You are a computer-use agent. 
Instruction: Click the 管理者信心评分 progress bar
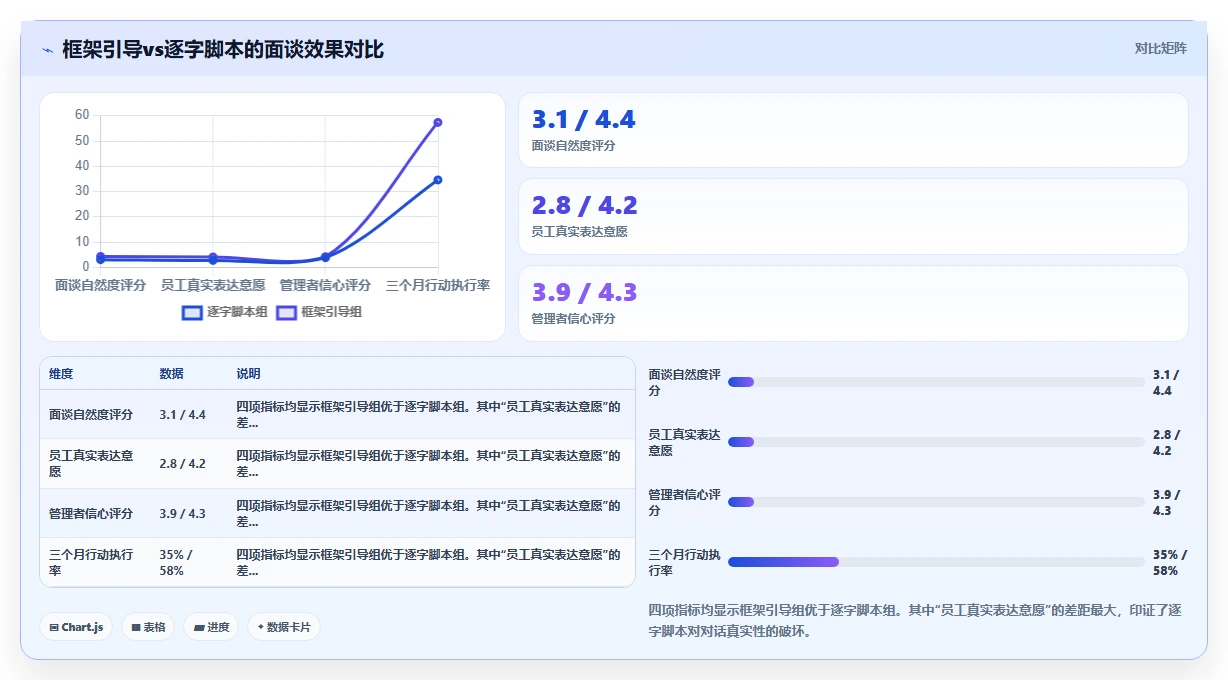[x=936, y=502]
